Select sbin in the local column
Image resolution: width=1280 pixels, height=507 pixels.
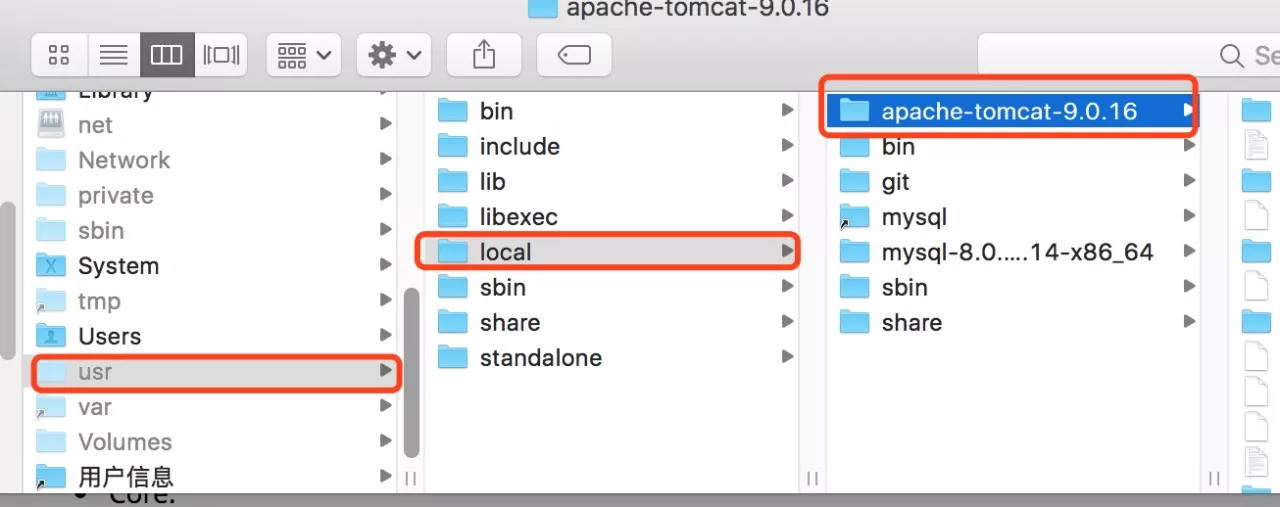1013,287
